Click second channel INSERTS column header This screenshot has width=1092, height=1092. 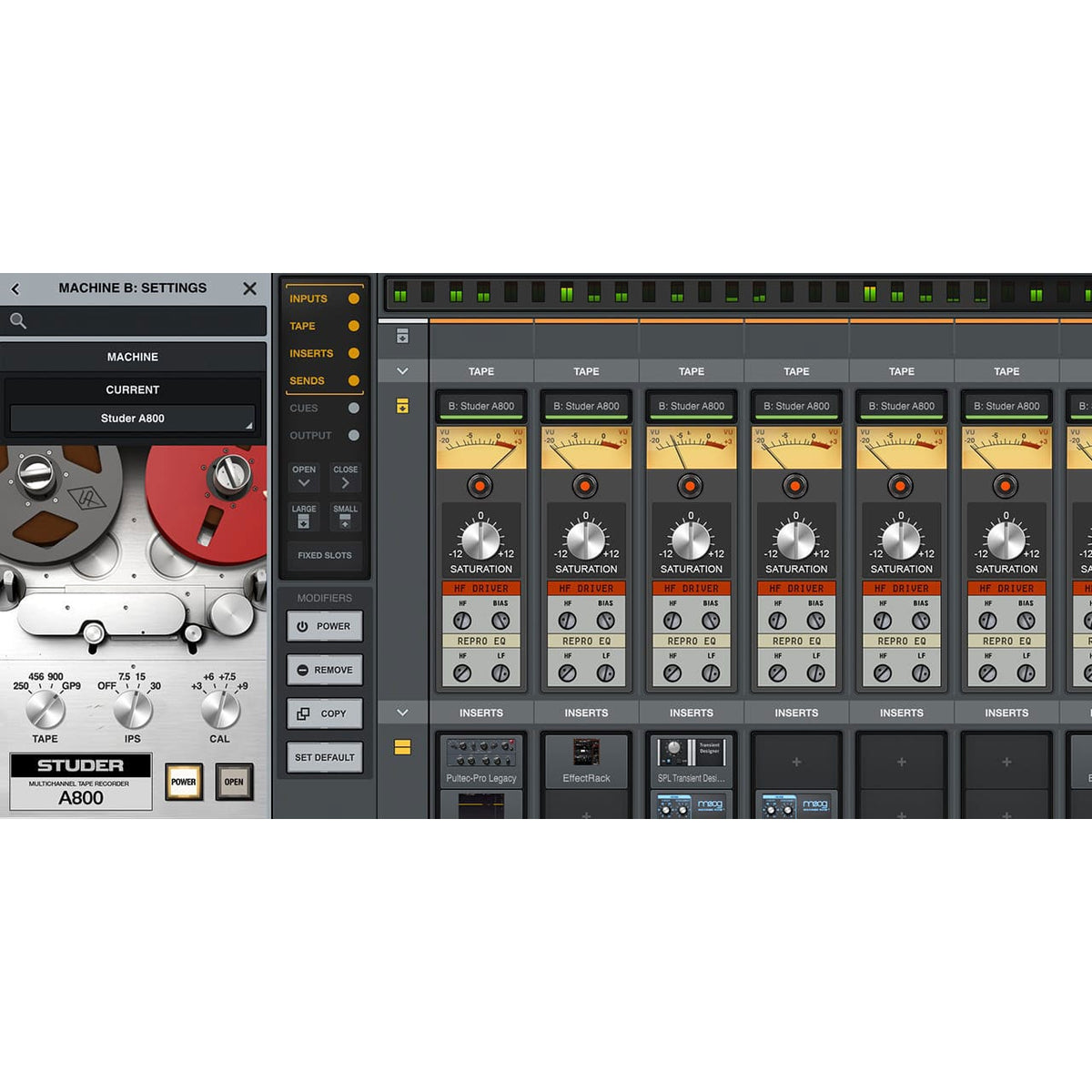coord(586,713)
